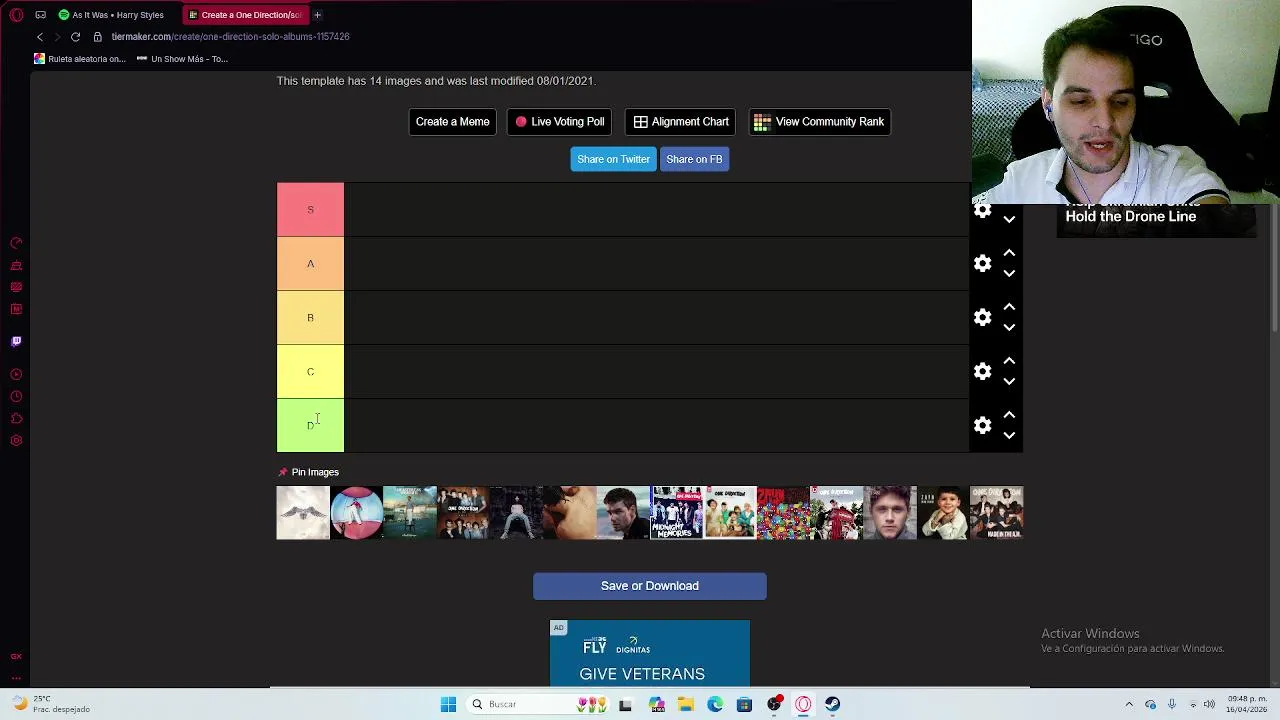Image resolution: width=1280 pixels, height=720 pixels.
Task: Click the Opera GX taskbar icon
Action: point(803,704)
